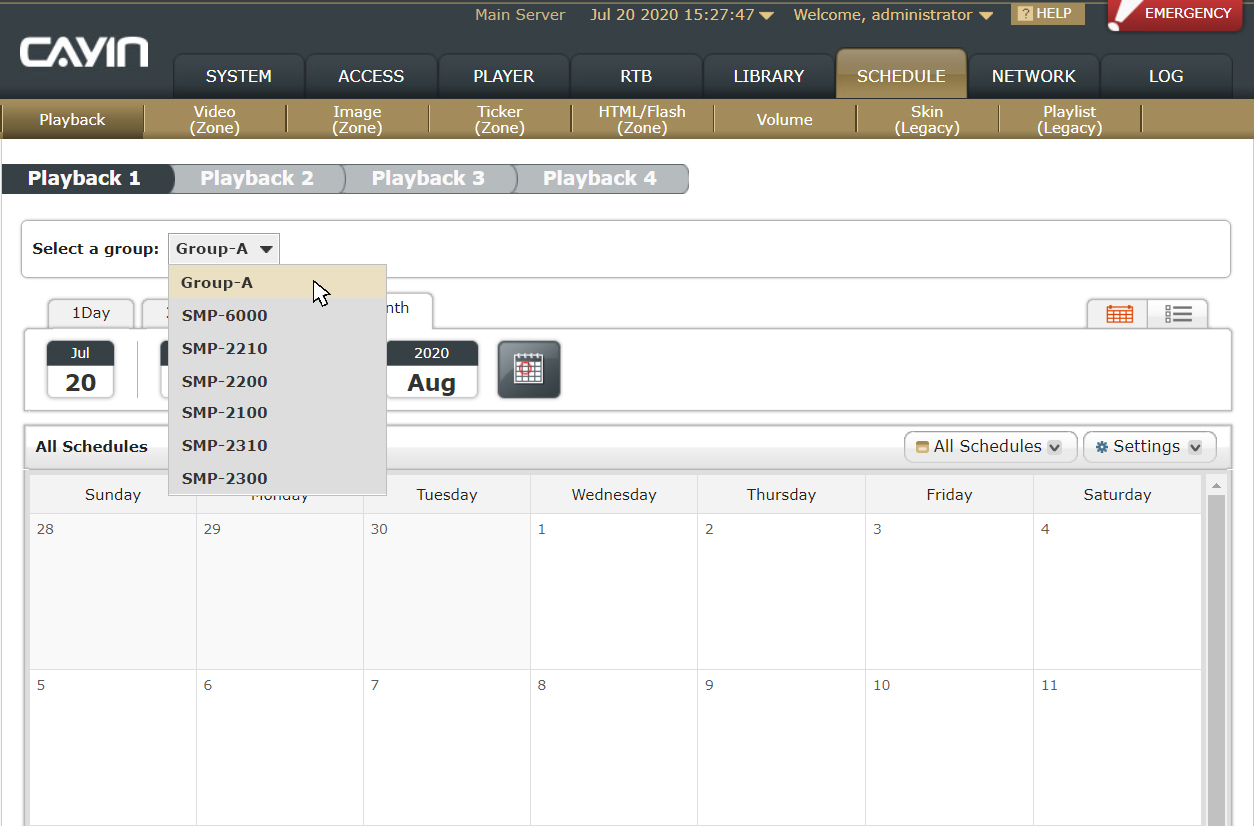The height and width of the screenshot is (826, 1254).
Task: Choose SMP-2210 in group list
Action: (x=278, y=349)
